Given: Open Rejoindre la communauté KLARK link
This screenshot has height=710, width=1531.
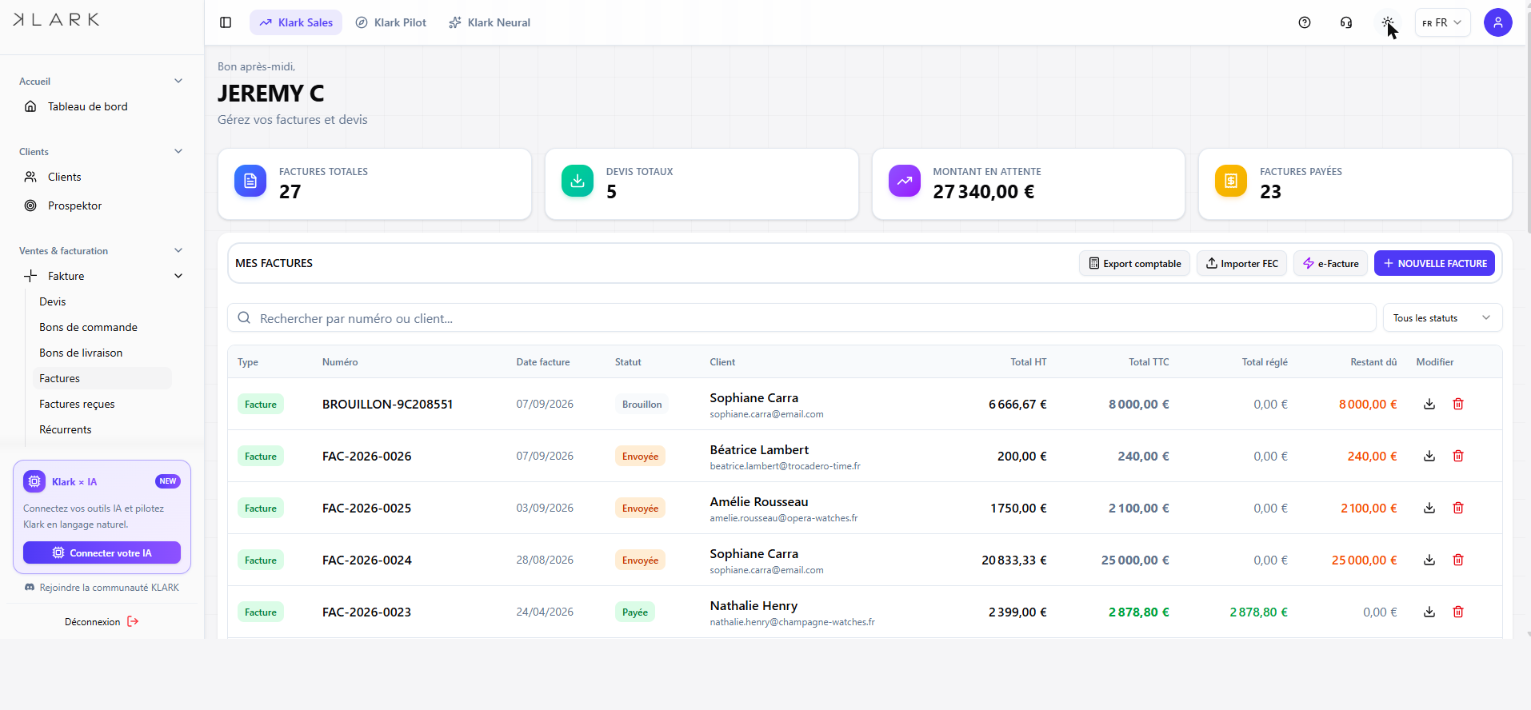Looking at the screenshot, I should tap(102, 588).
